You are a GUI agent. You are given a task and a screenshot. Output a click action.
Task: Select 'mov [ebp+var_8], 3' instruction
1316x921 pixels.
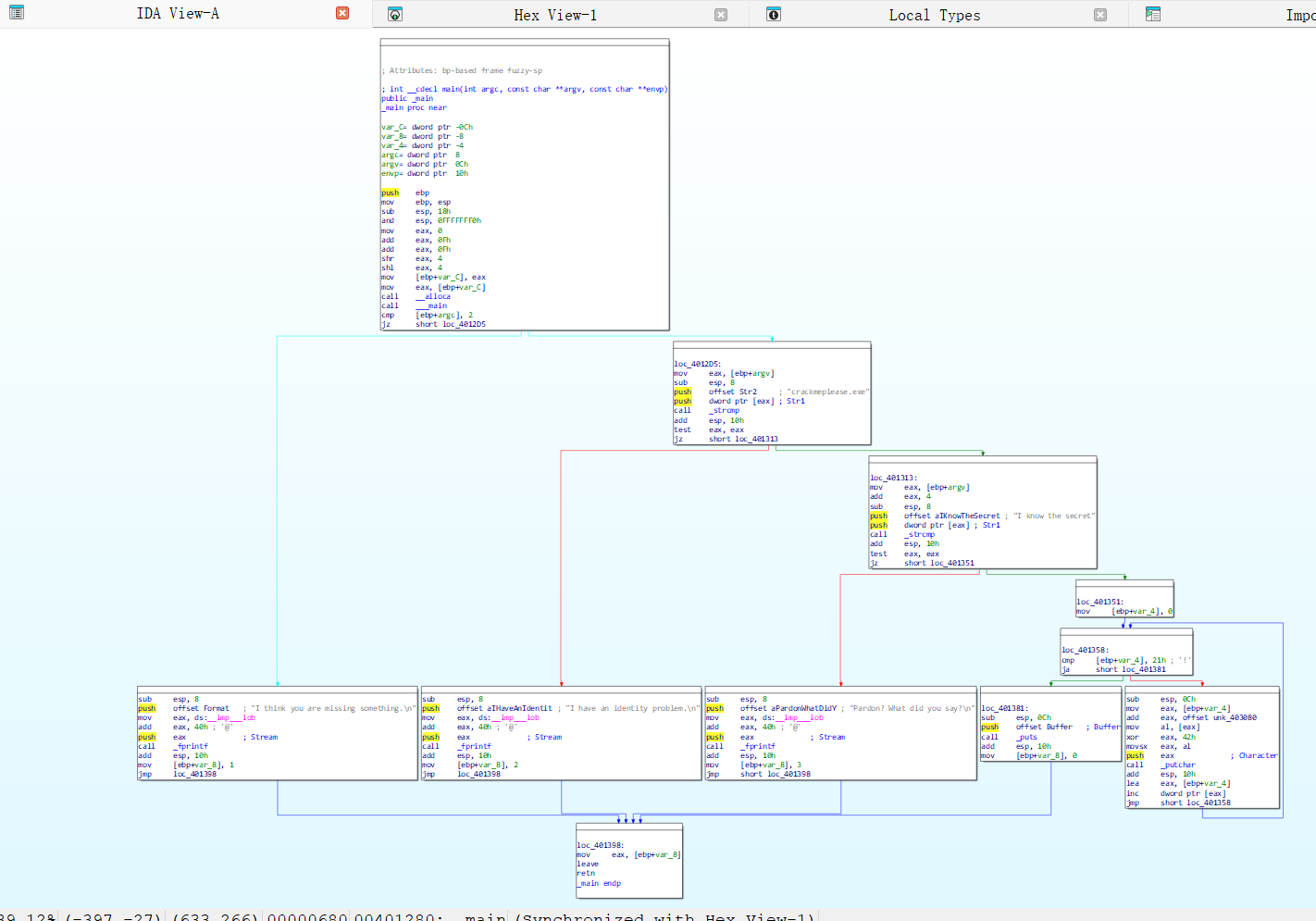[x=753, y=765]
